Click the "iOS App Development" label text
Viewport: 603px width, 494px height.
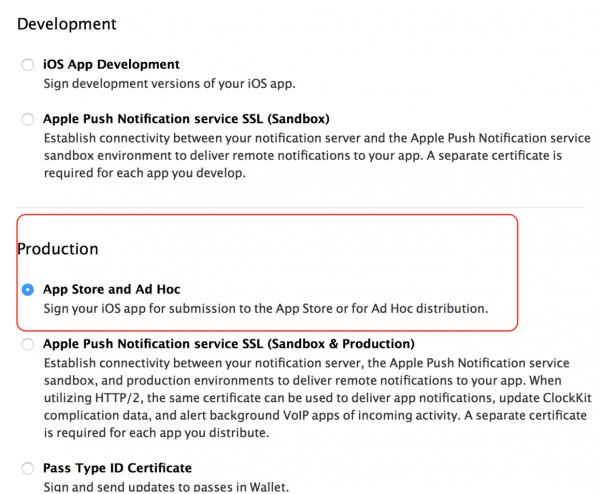tap(111, 65)
